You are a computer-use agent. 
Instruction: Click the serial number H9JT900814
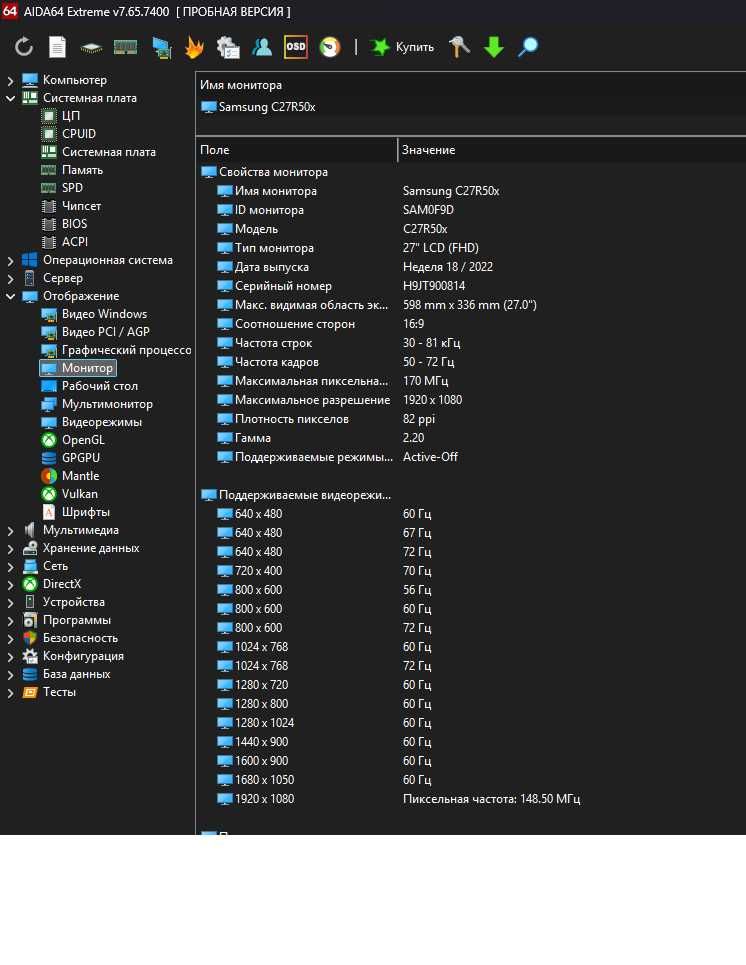[x=434, y=286]
